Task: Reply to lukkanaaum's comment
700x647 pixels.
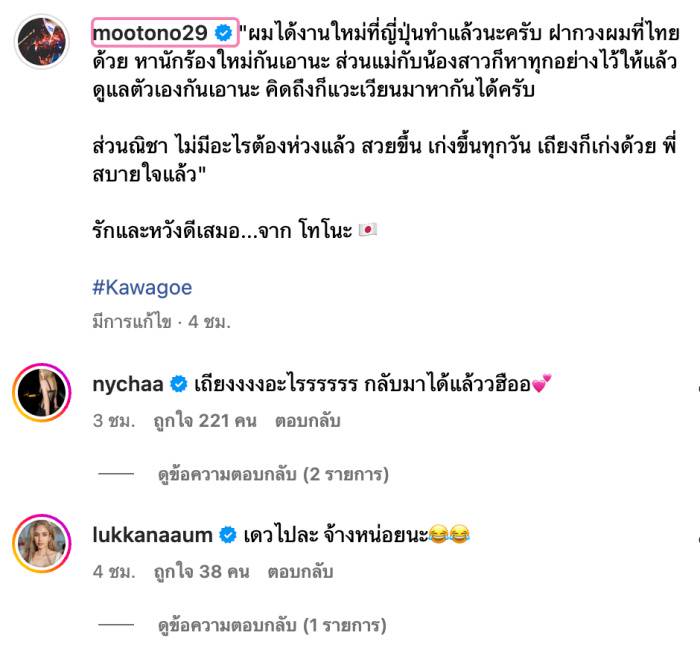Action: click(x=300, y=572)
